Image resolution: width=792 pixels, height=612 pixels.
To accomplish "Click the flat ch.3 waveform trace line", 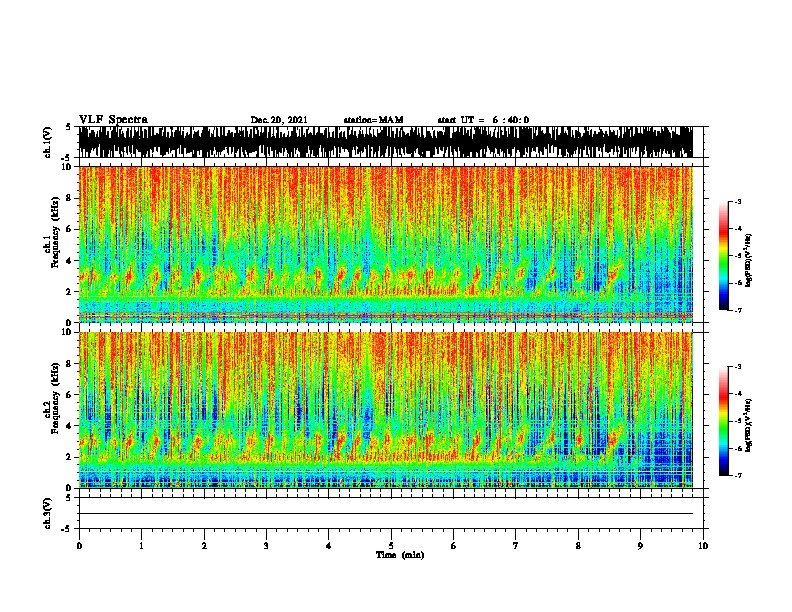I will pos(386,514).
